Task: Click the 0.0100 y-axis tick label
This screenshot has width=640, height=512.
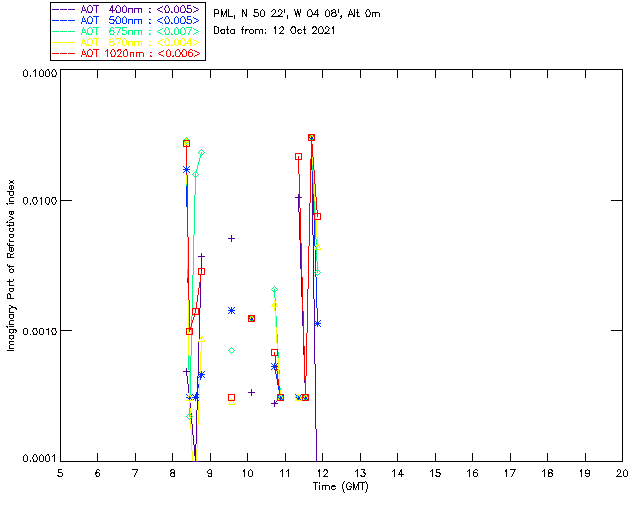Action: tap(40, 200)
